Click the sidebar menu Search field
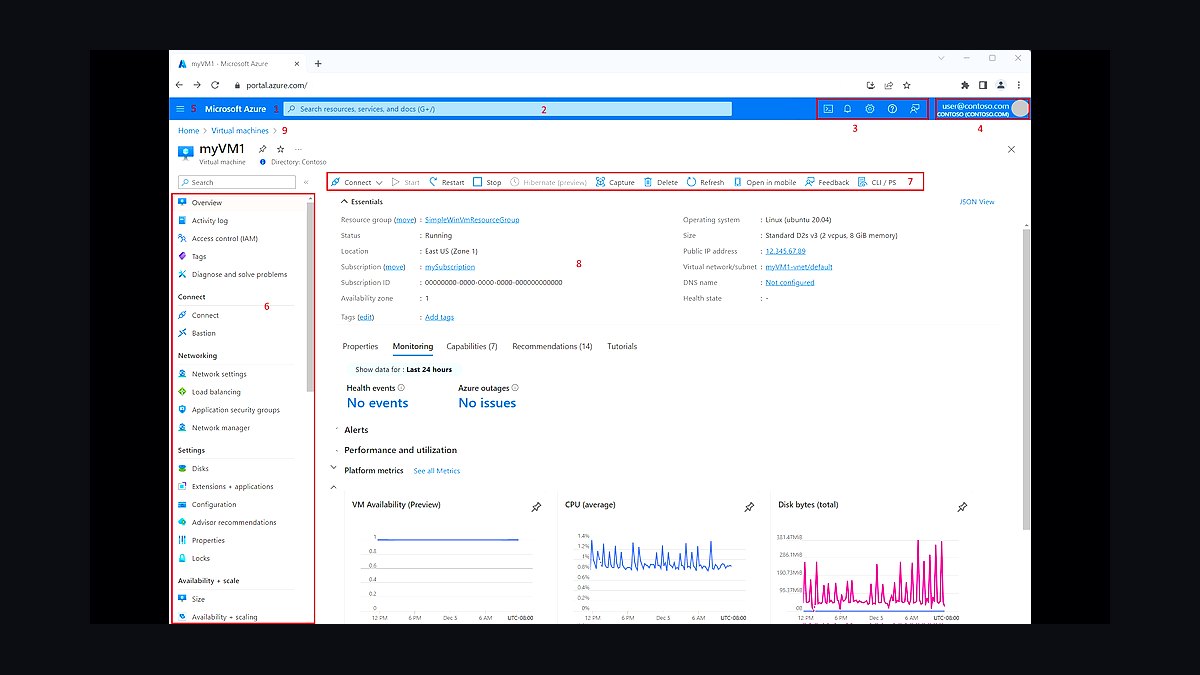The width and height of the screenshot is (1200, 675). pos(237,182)
